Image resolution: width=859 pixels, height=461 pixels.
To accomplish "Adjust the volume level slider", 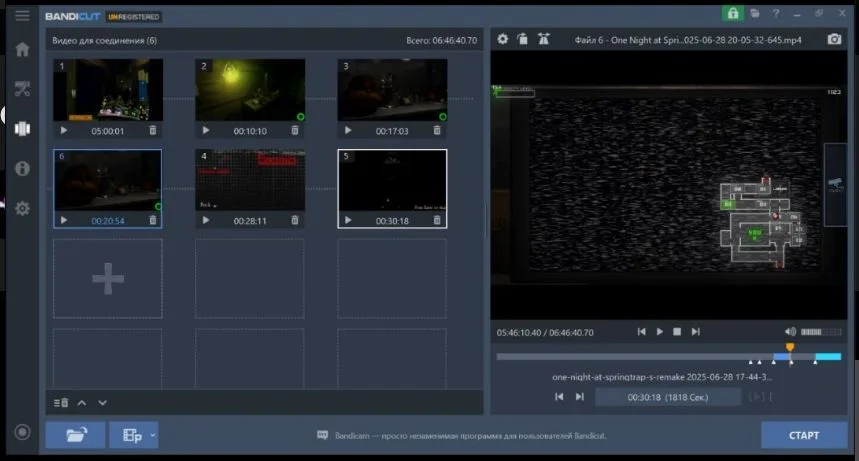I will click(x=821, y=332).
